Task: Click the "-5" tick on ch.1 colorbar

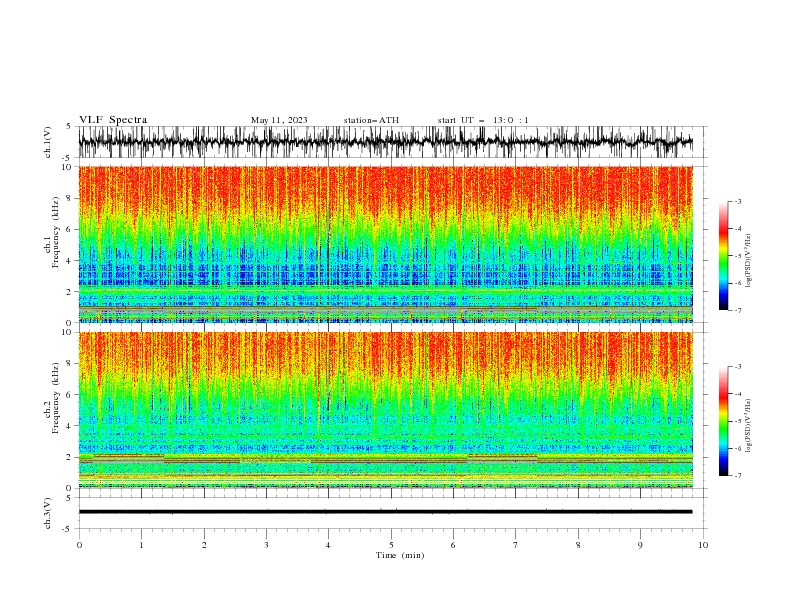Action: [x=738, y=256]
